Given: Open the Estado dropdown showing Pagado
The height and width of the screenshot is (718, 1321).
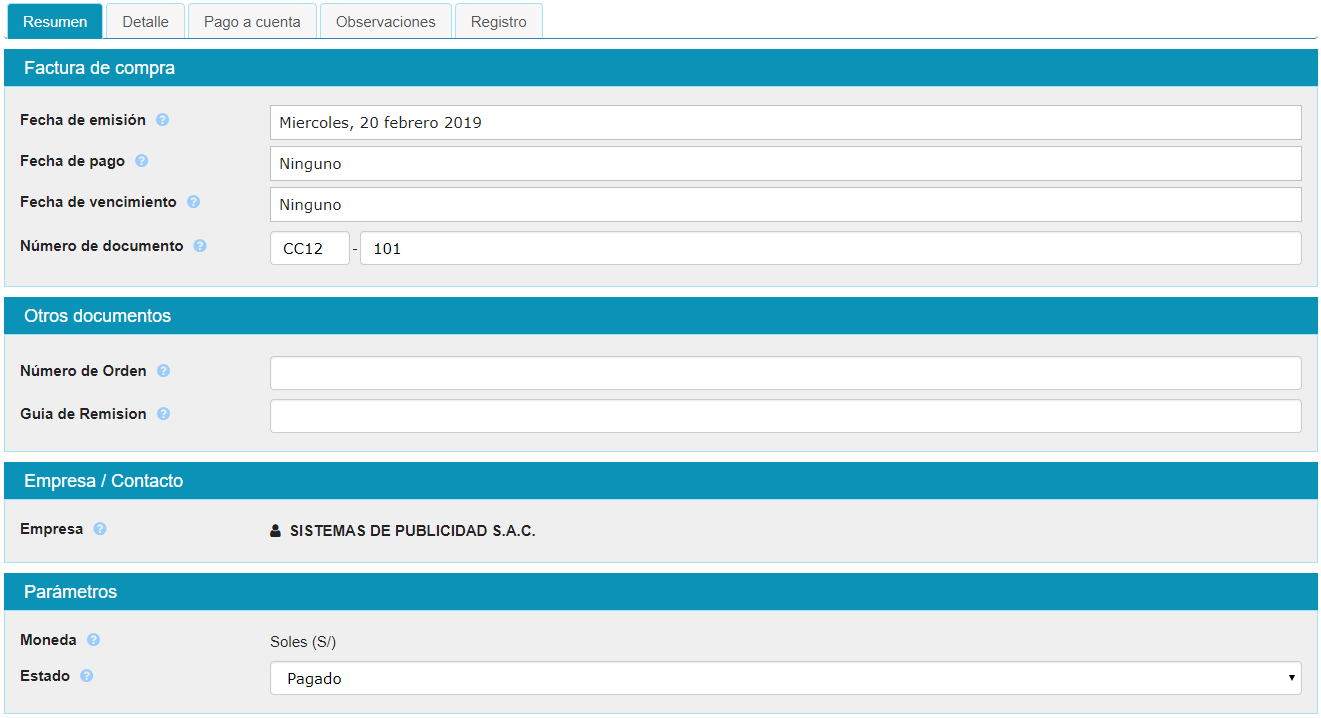Looking at the screenshot, I should [x=785, y=678].
